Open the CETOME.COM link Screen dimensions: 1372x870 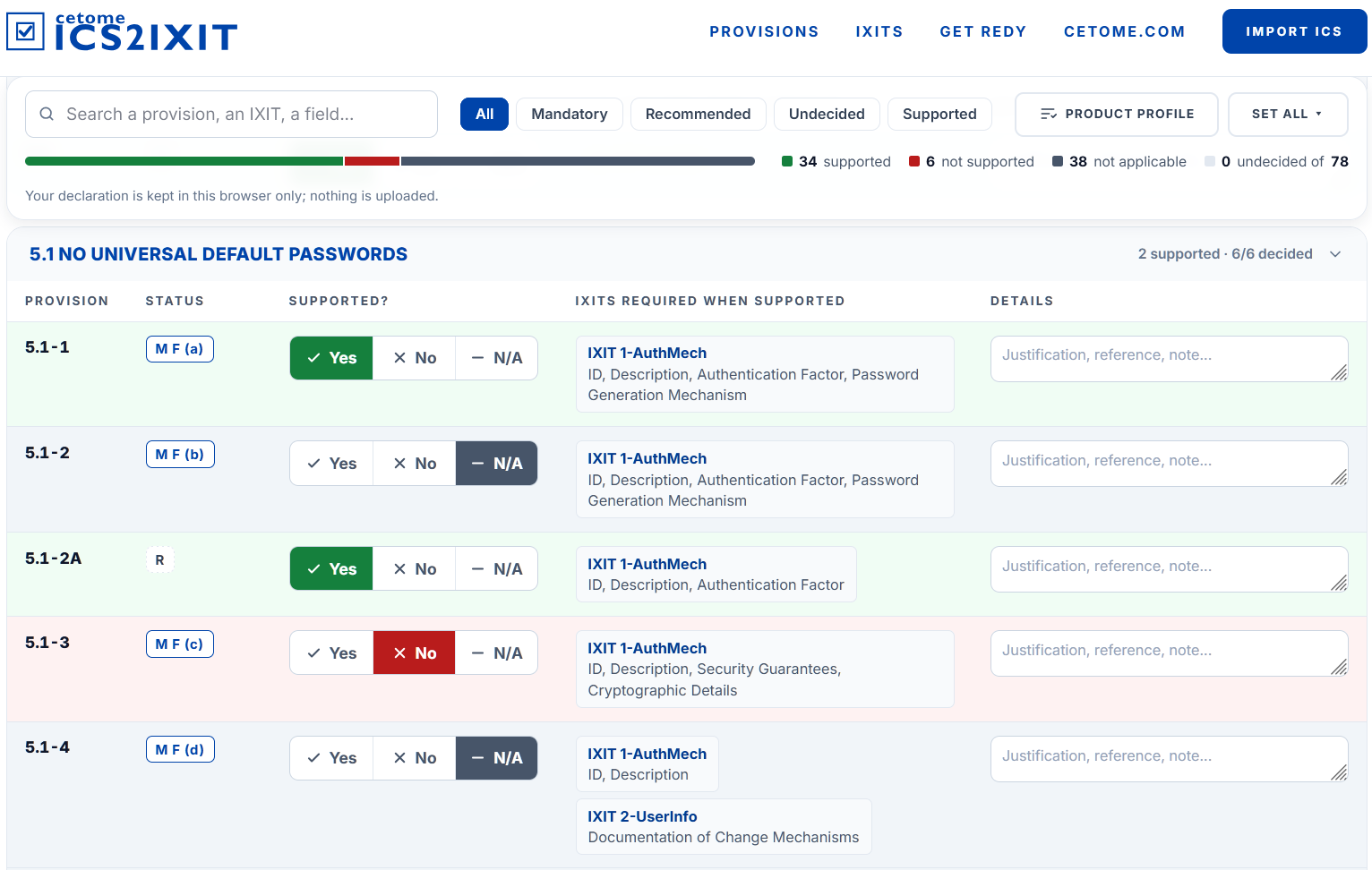[1125, 31]
